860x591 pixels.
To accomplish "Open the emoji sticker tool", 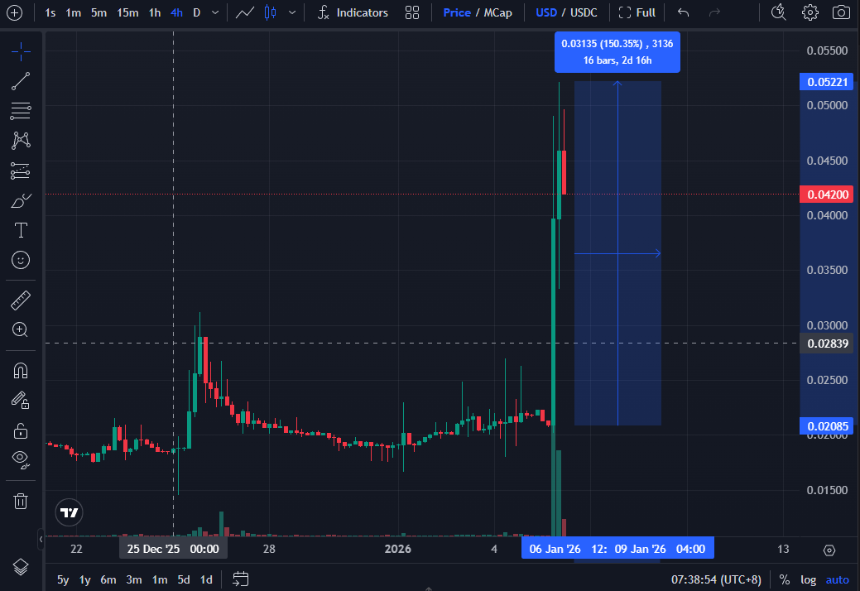I will 20,260.
